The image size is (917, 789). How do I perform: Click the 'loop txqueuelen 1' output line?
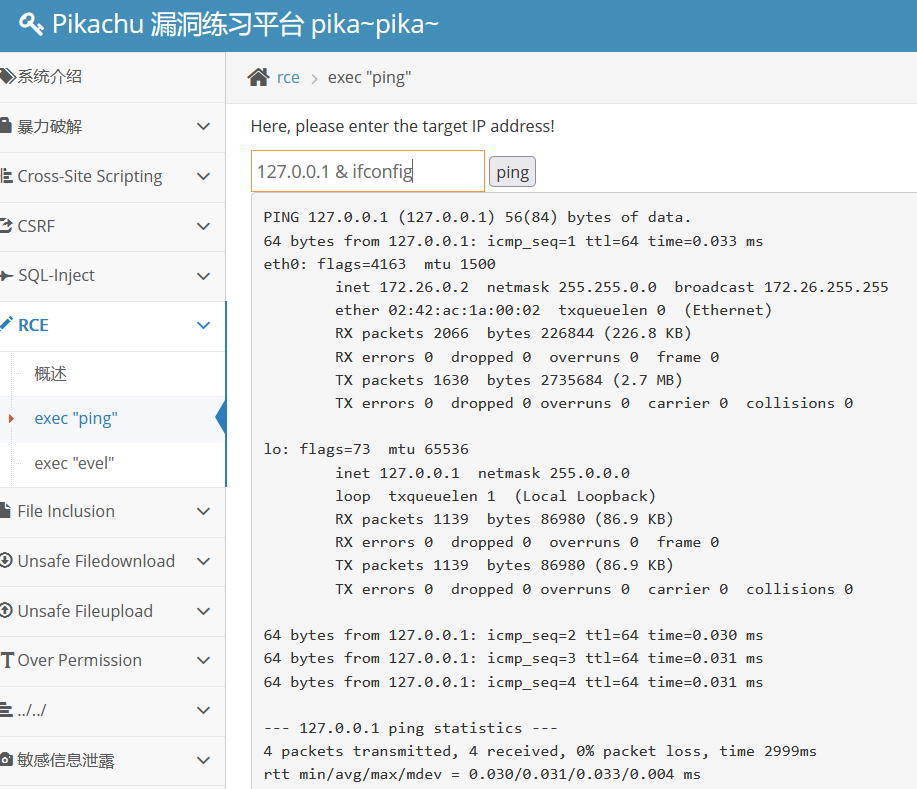tap(495, 497)
